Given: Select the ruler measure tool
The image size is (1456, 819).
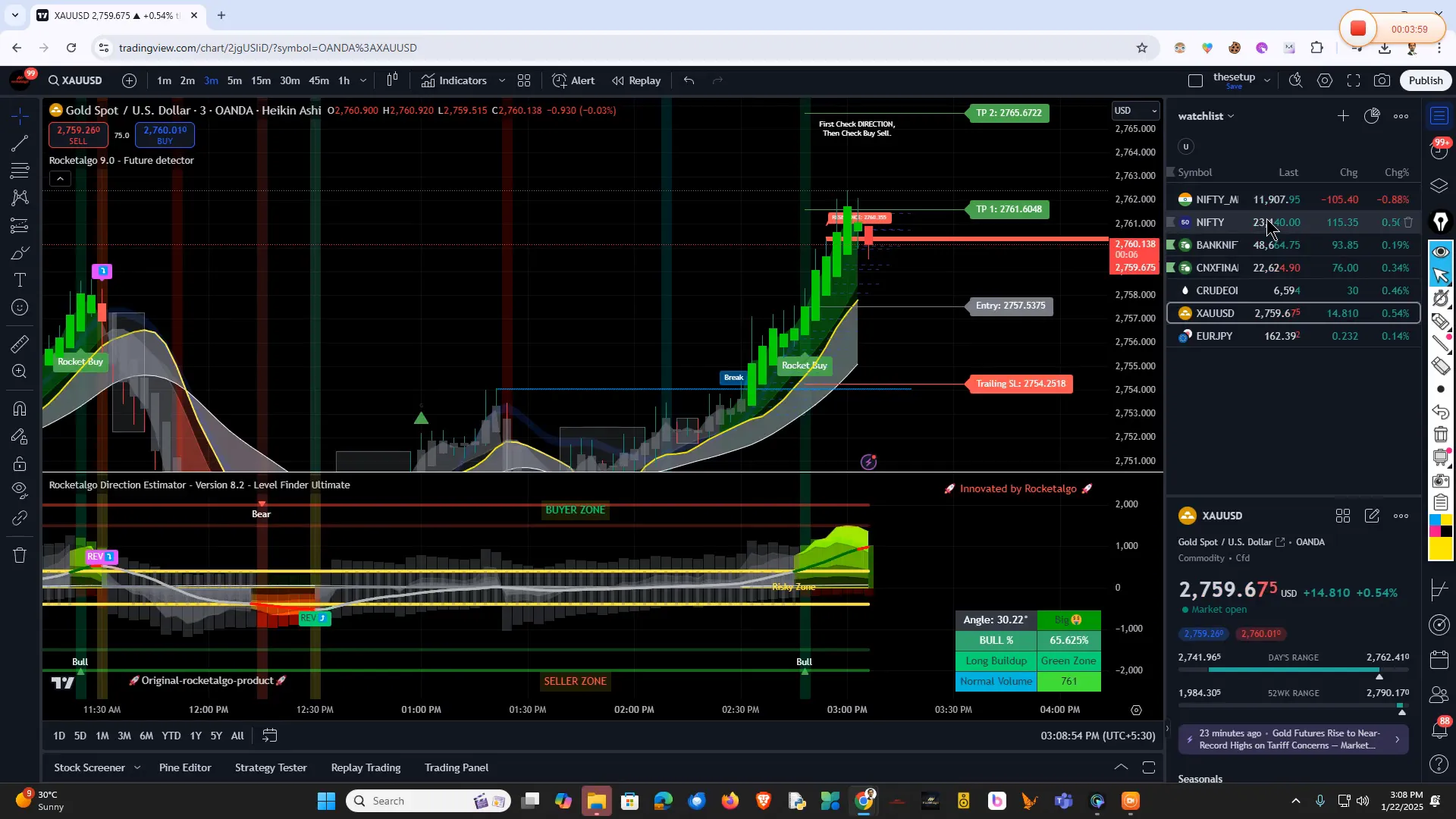Looking at the screenshot, I should point(20,344).
